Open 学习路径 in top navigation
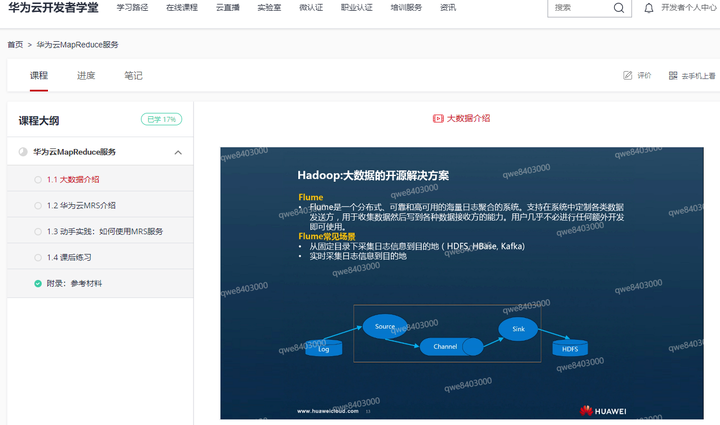720x425 pixels. tap(132, 7)
